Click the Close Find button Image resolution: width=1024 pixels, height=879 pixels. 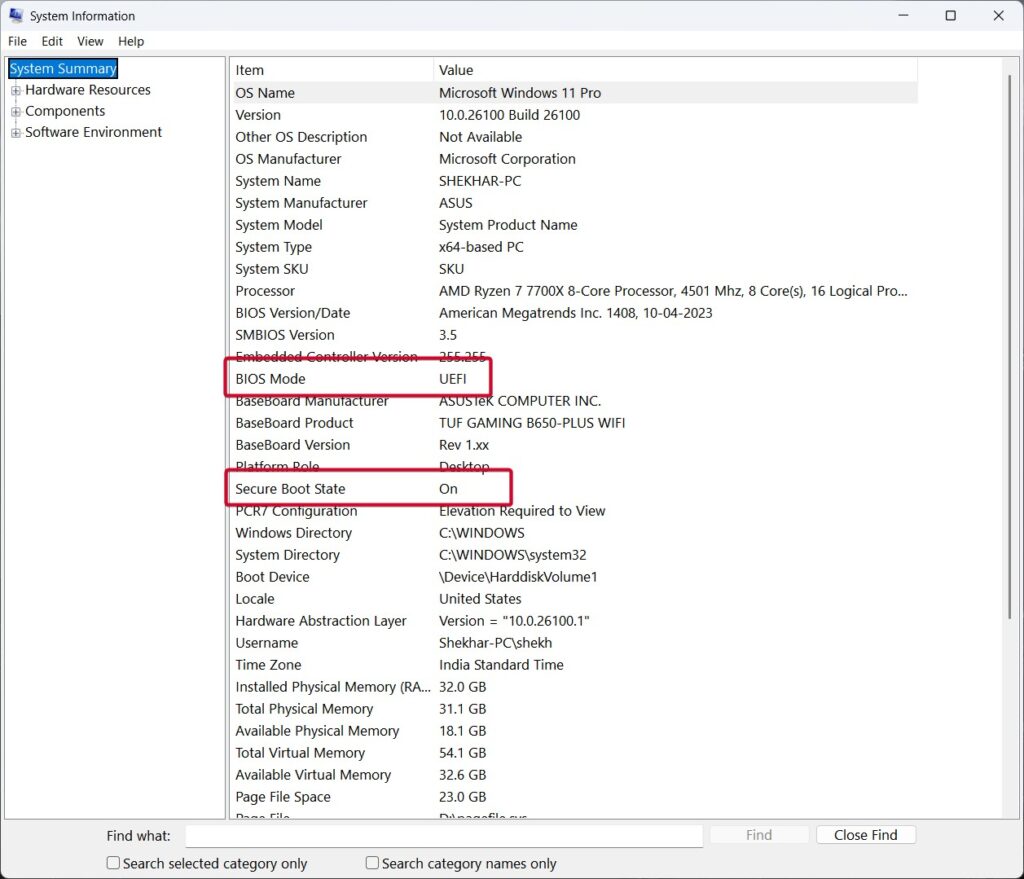pos(866,834)
